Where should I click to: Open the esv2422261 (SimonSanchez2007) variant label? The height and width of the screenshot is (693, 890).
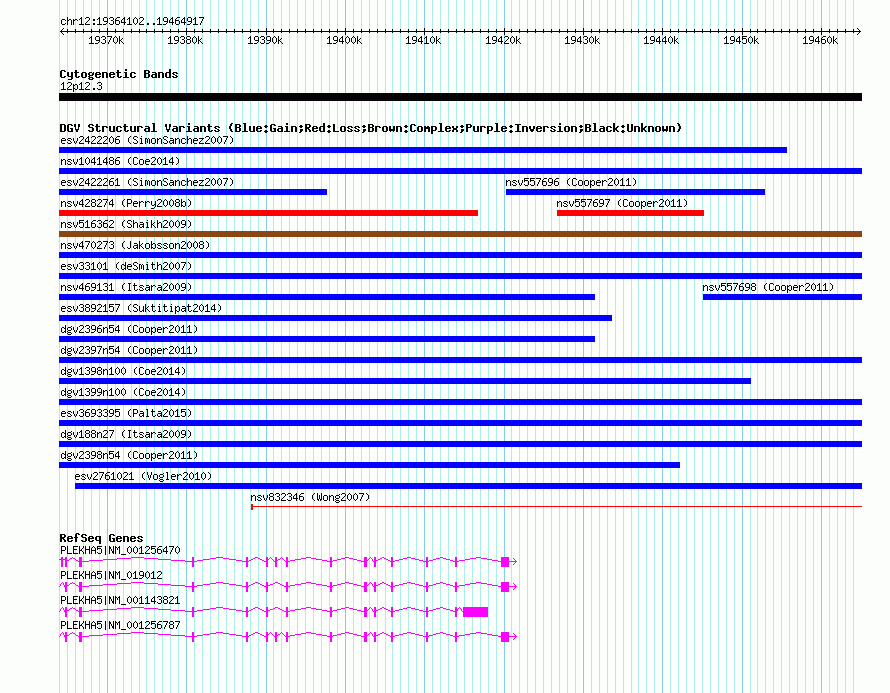[147, 182]
